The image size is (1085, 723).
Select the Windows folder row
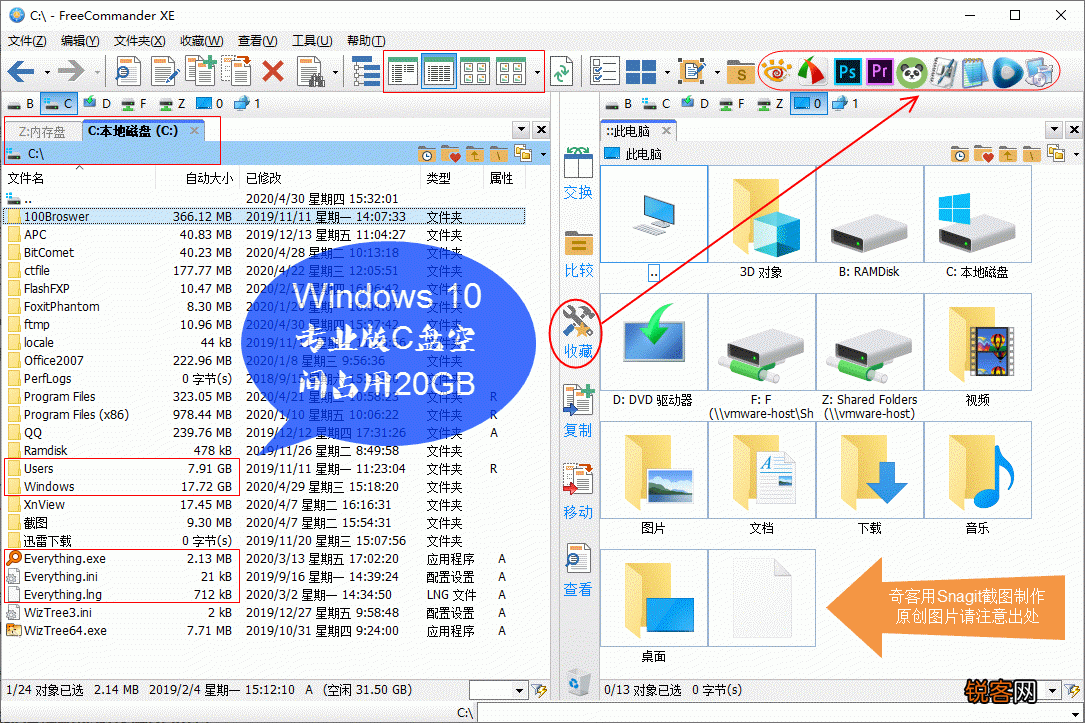coord(263,486)
